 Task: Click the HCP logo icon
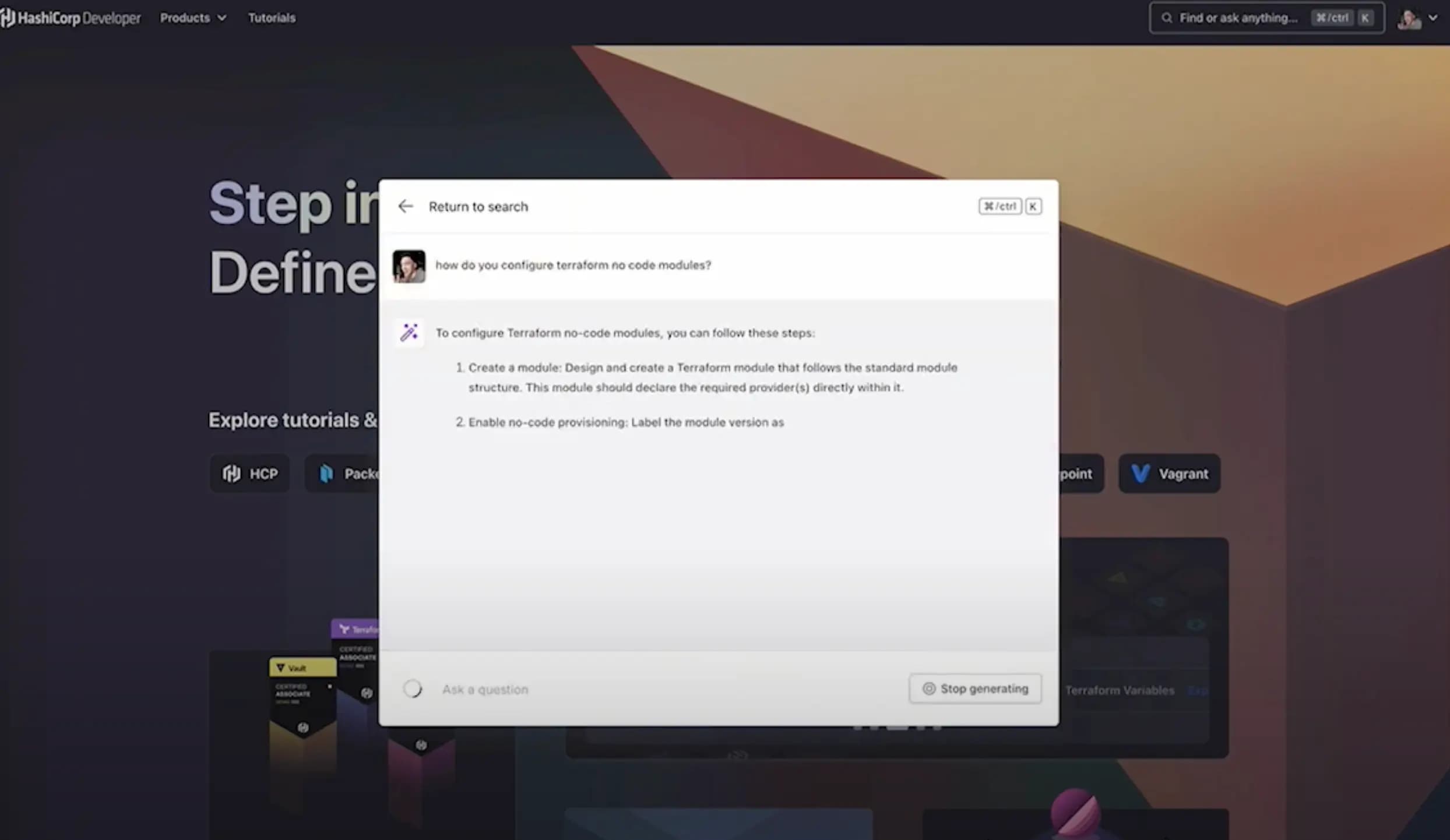[231, 474]
